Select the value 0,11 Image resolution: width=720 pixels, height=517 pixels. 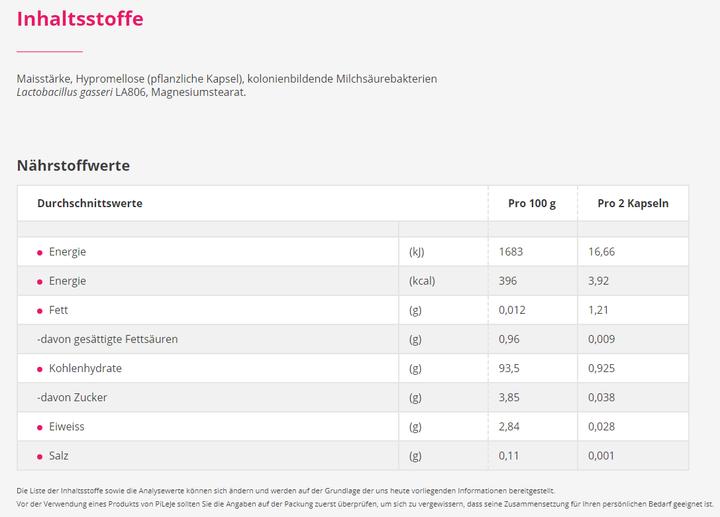pos(509,455)
